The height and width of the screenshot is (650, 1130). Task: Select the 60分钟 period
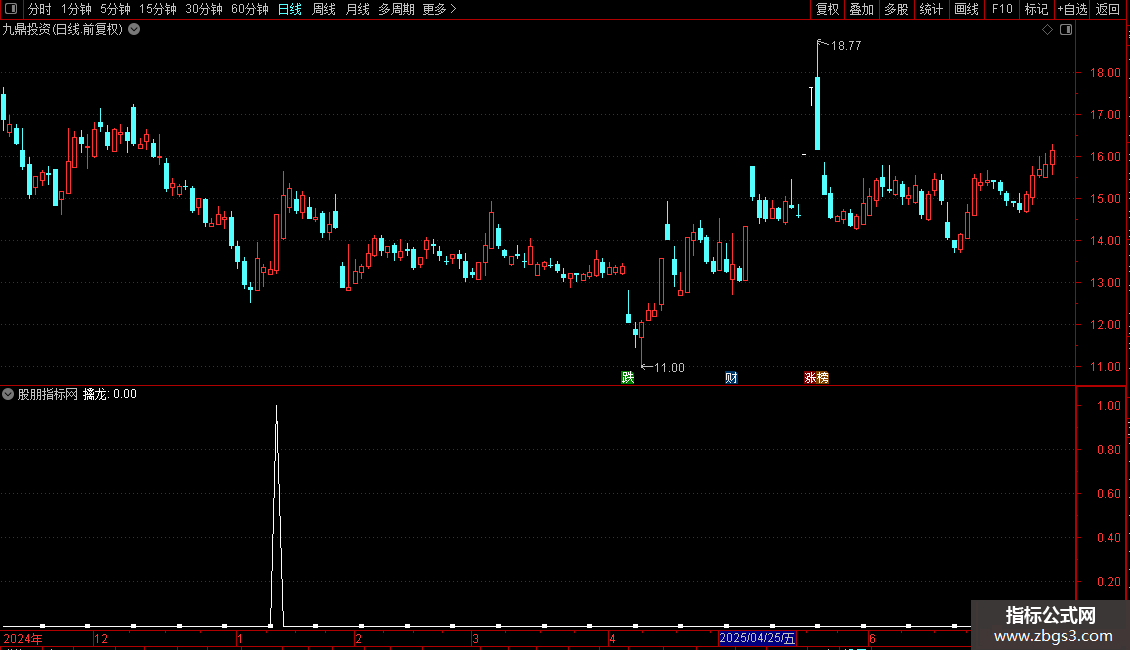click(249, 9)
